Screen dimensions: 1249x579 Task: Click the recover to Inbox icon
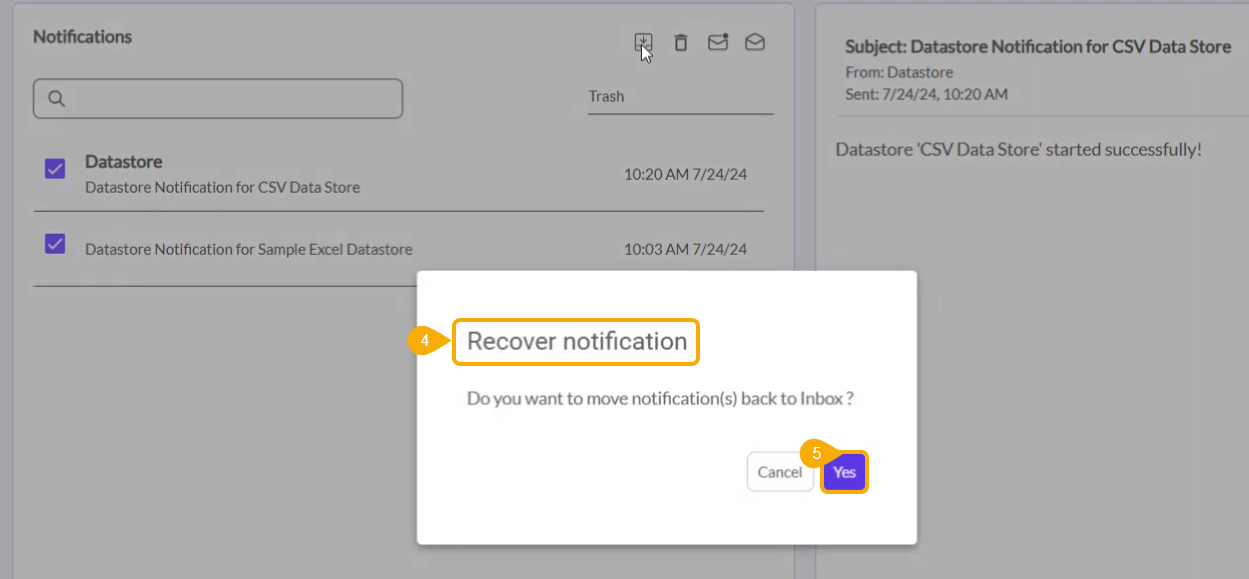[643, 42]
